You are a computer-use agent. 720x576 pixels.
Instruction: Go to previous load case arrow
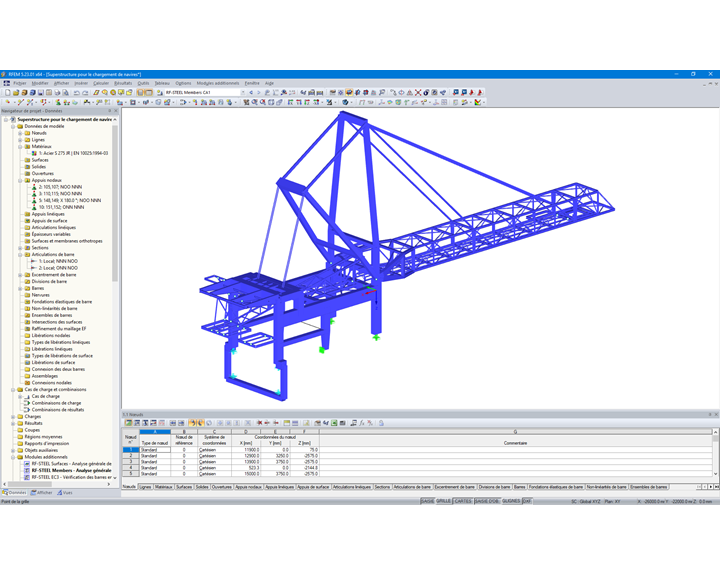[251, 92]
